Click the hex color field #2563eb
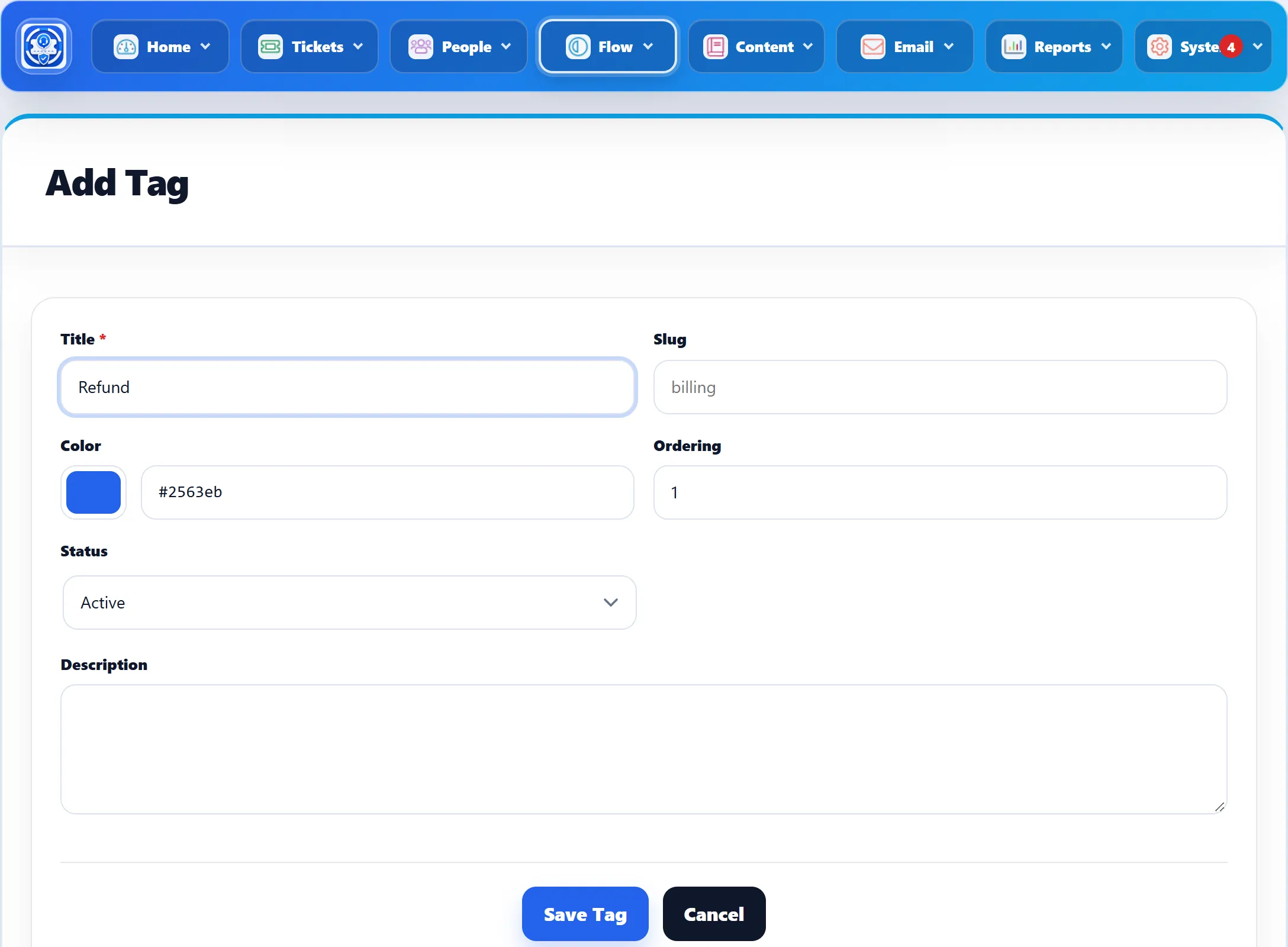Screen dimensions: 1288x947 (x=387, y=492)
